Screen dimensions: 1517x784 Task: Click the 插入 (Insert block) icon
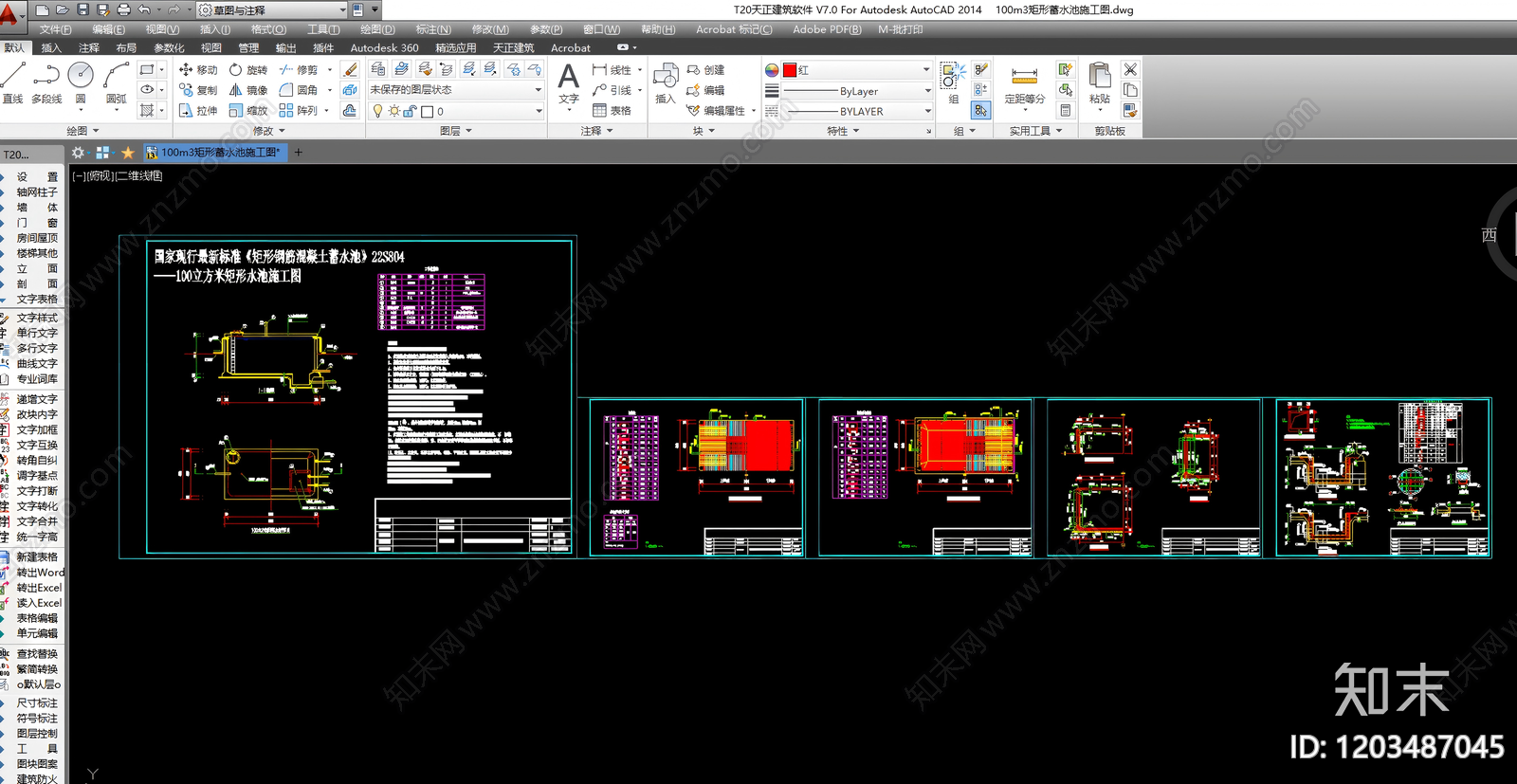[666, 82]
